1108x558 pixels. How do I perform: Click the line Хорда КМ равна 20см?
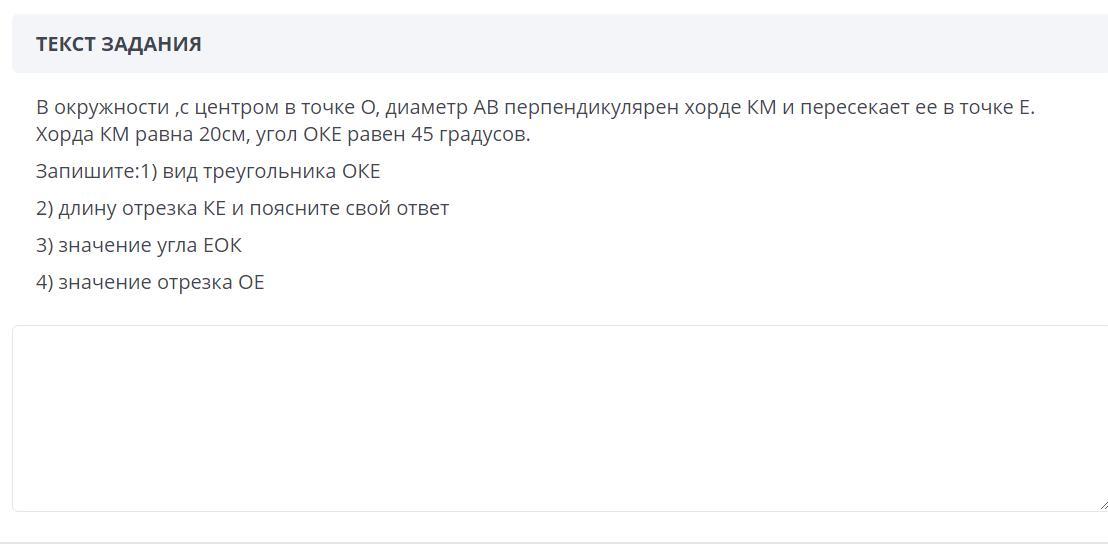coord(283,135)
